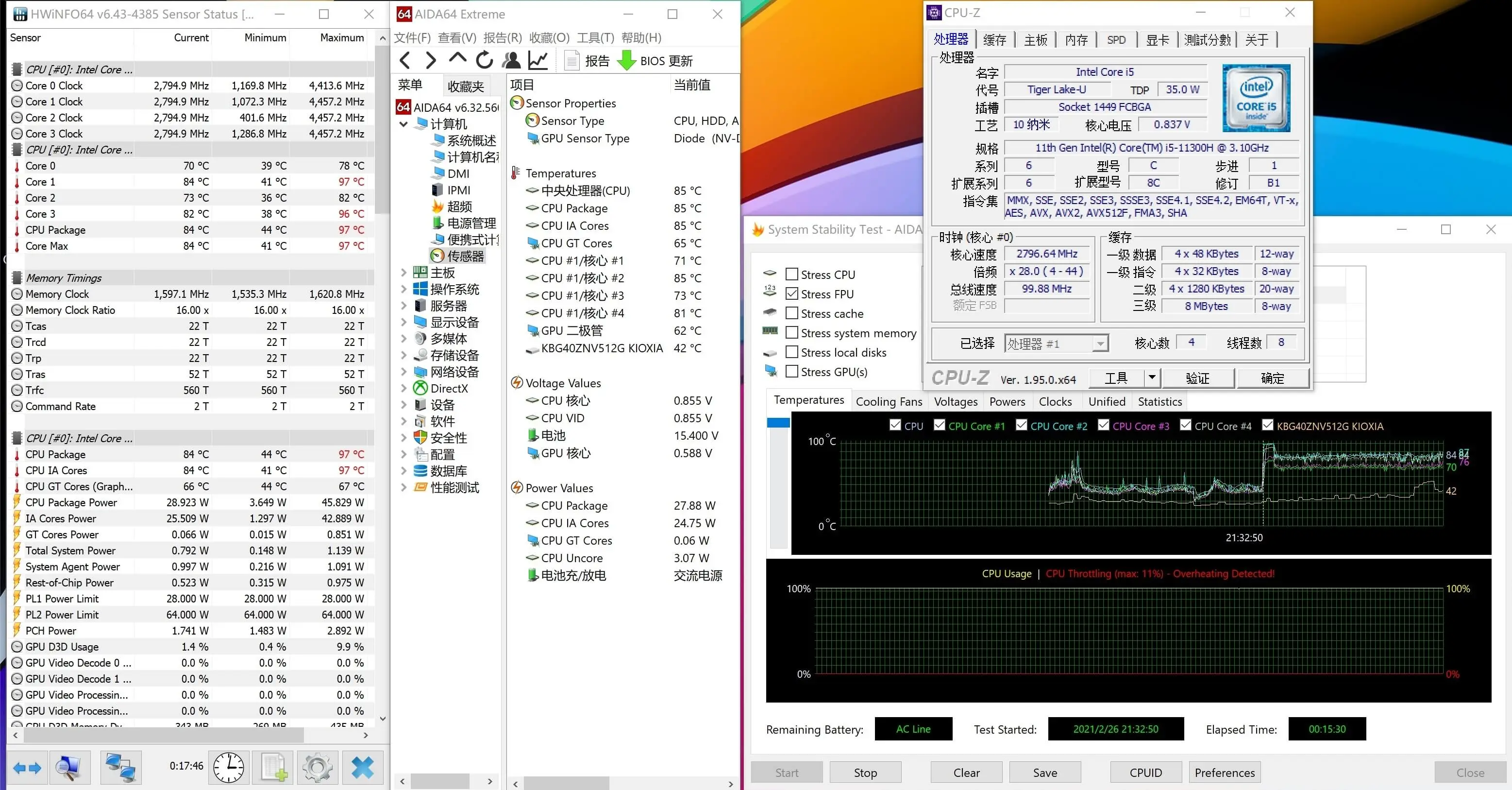Click the BIOS 更新 button in AIDA64

[x=656, y=61]
